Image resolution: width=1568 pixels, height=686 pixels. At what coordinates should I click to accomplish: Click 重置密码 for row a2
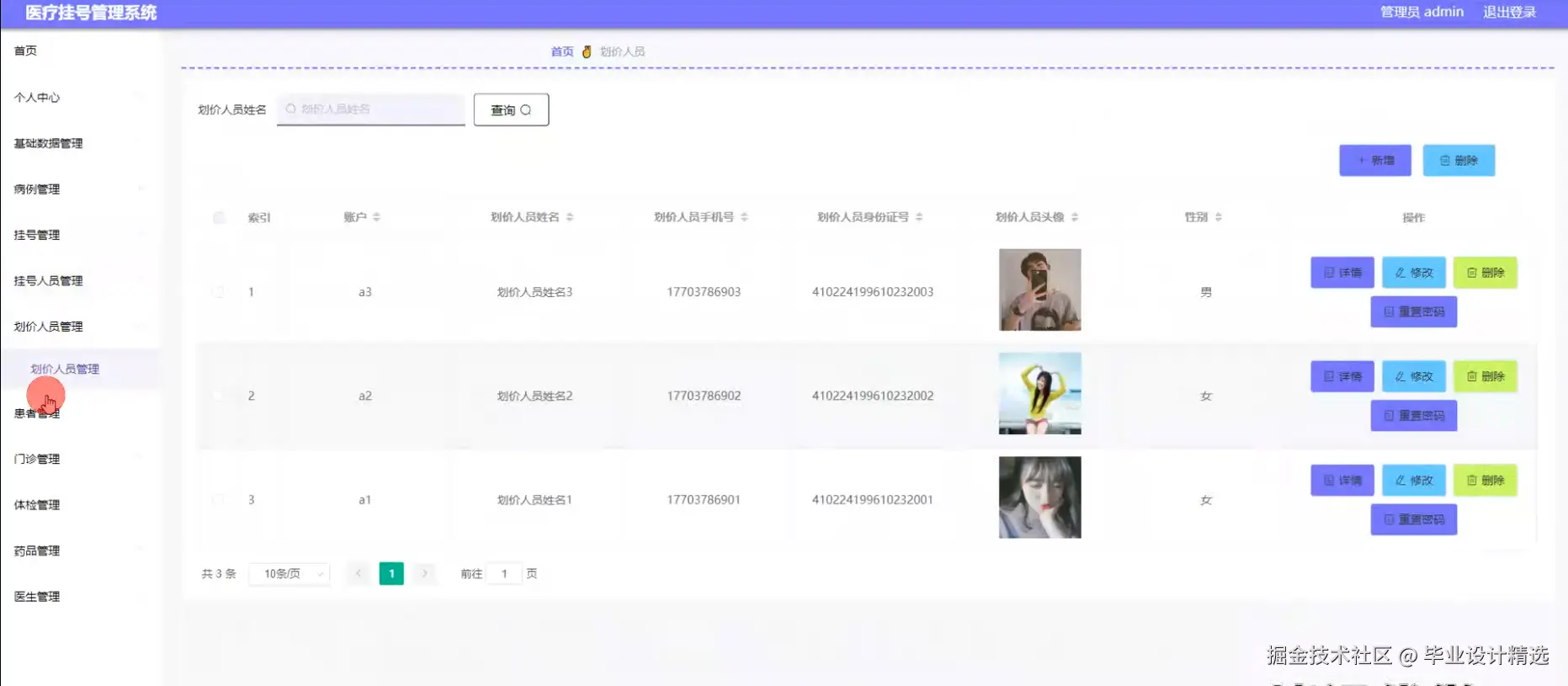[1414, 416]
